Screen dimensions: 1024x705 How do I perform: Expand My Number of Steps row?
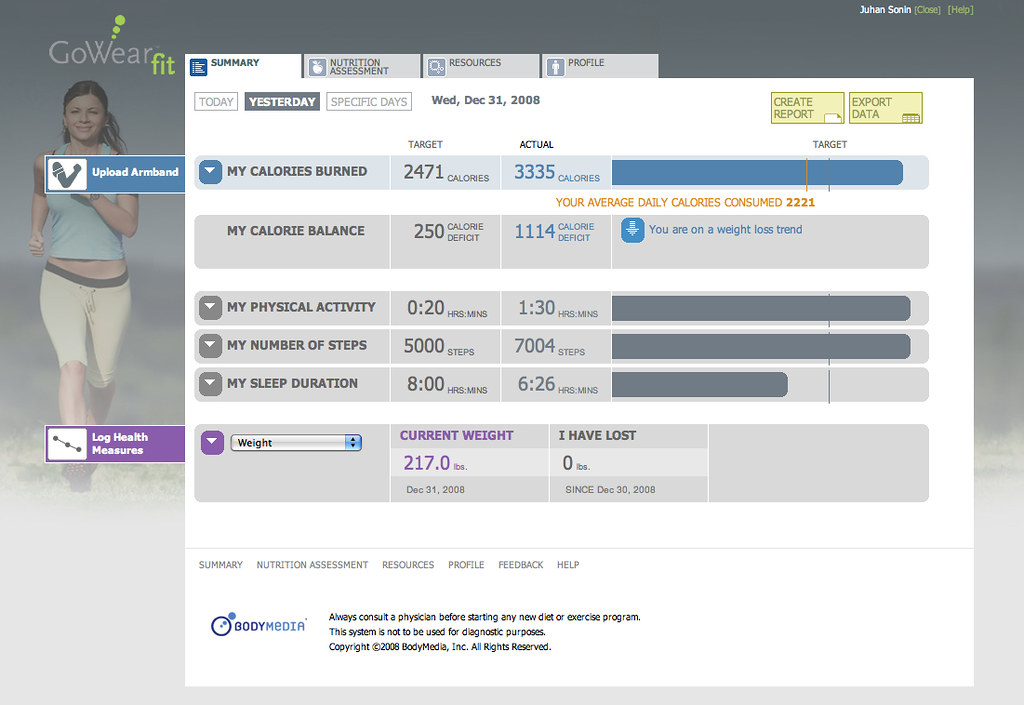210,346
